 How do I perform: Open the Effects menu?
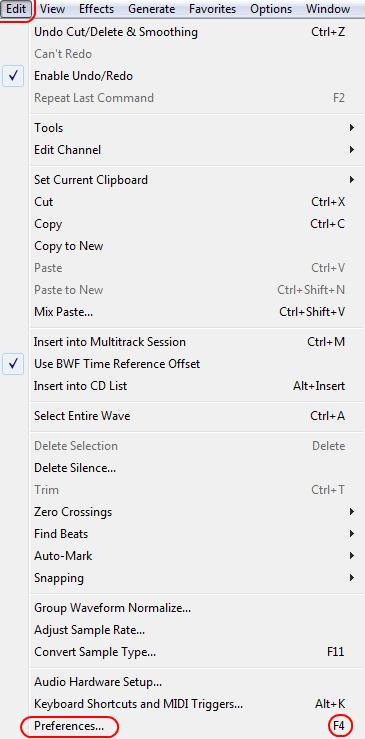tap(96, 9)
